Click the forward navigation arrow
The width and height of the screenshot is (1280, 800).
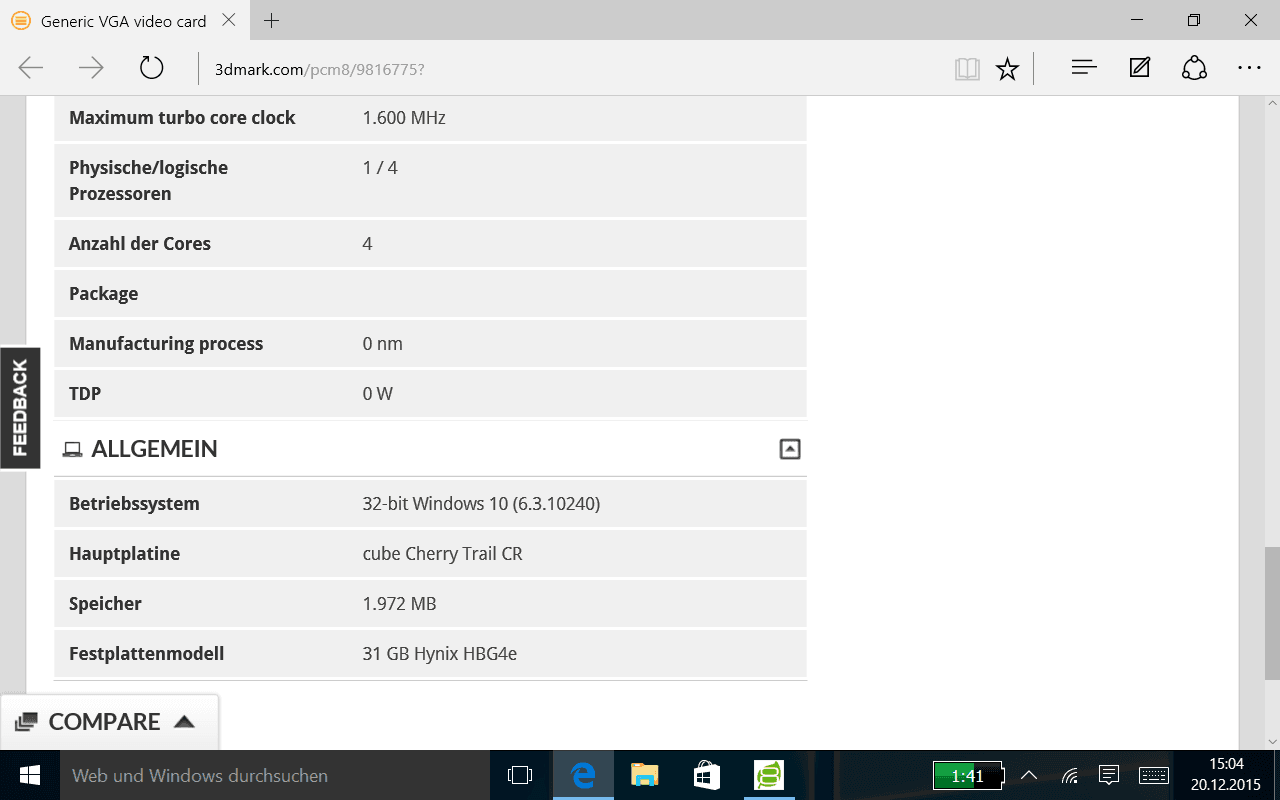pyautogui.click(x=91, y=68)
